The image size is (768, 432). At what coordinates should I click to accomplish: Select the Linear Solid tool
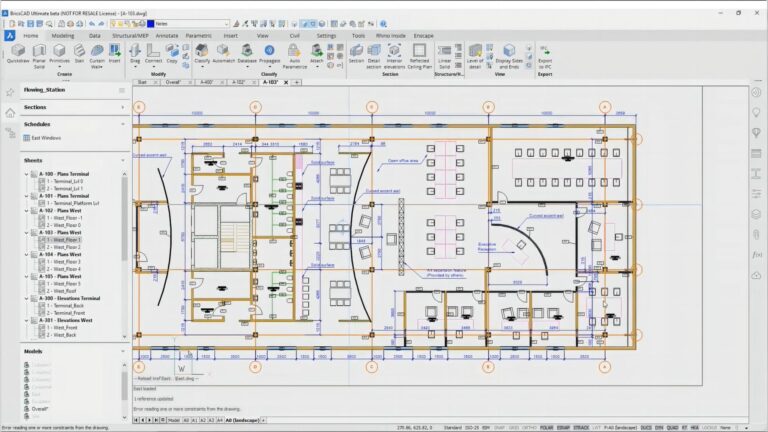coord(444,55)
